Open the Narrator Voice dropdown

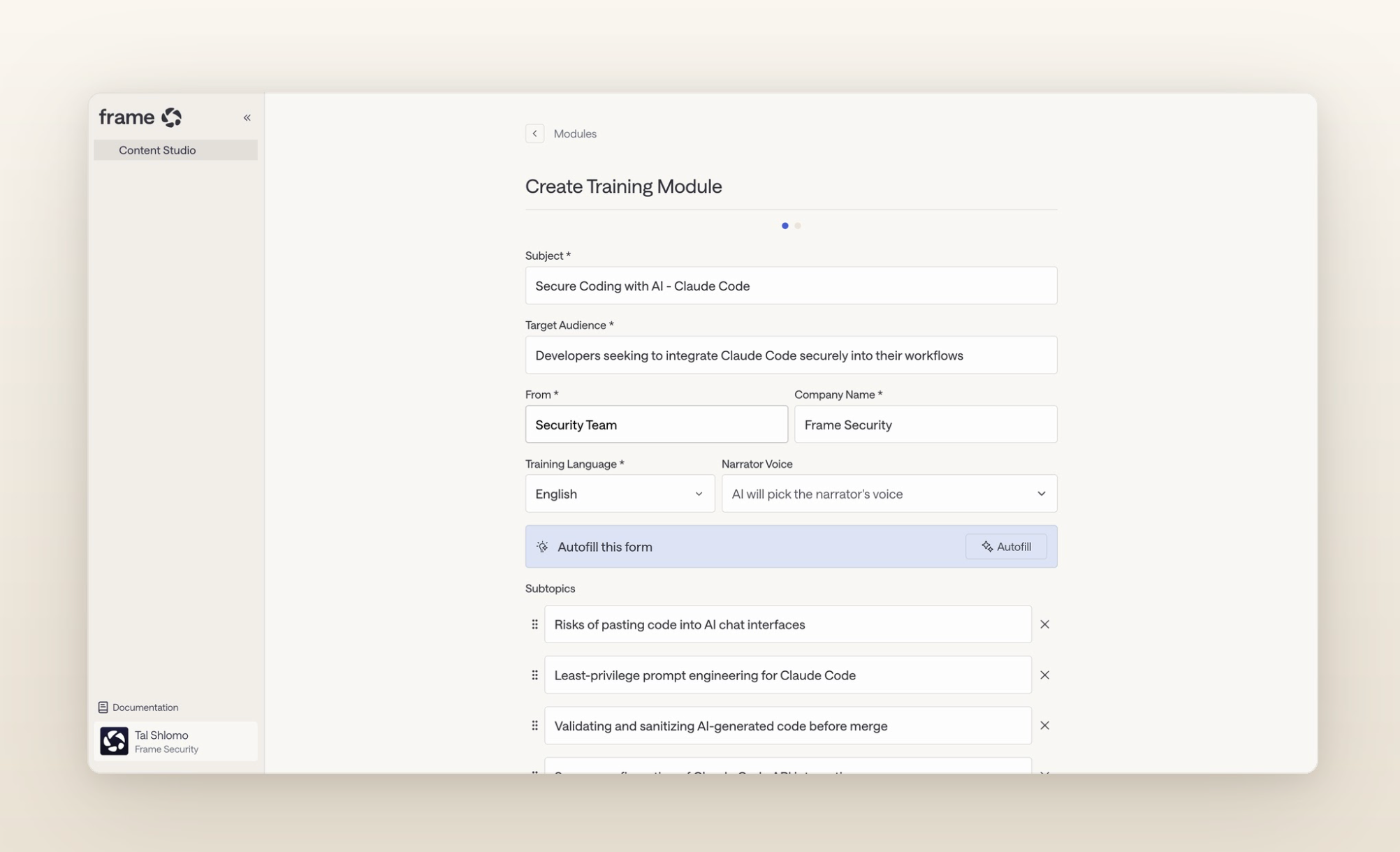coord(889,494)
